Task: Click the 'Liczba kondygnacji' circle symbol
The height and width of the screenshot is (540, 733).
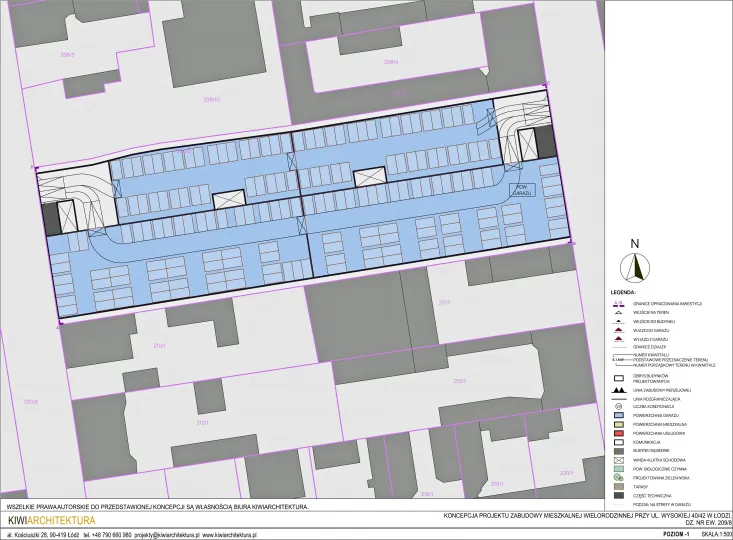Action: tap(618, 407)
